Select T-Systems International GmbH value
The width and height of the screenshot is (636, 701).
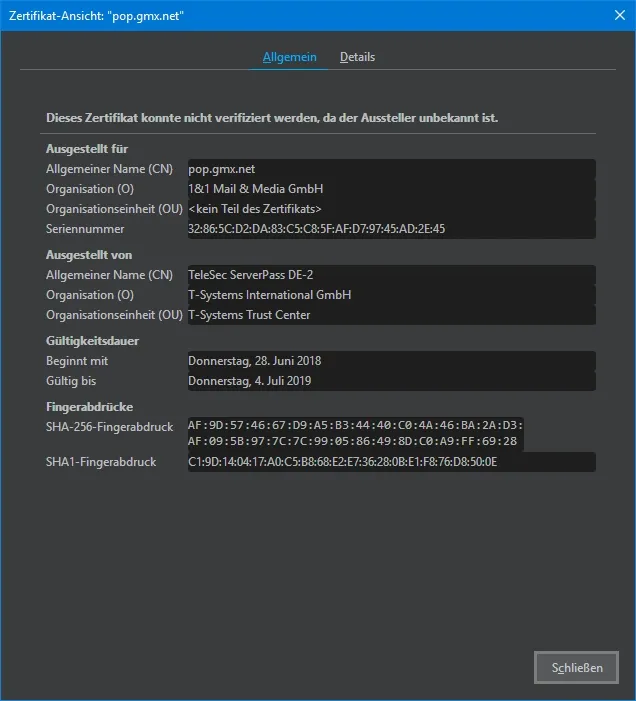(x=392, y=295)
